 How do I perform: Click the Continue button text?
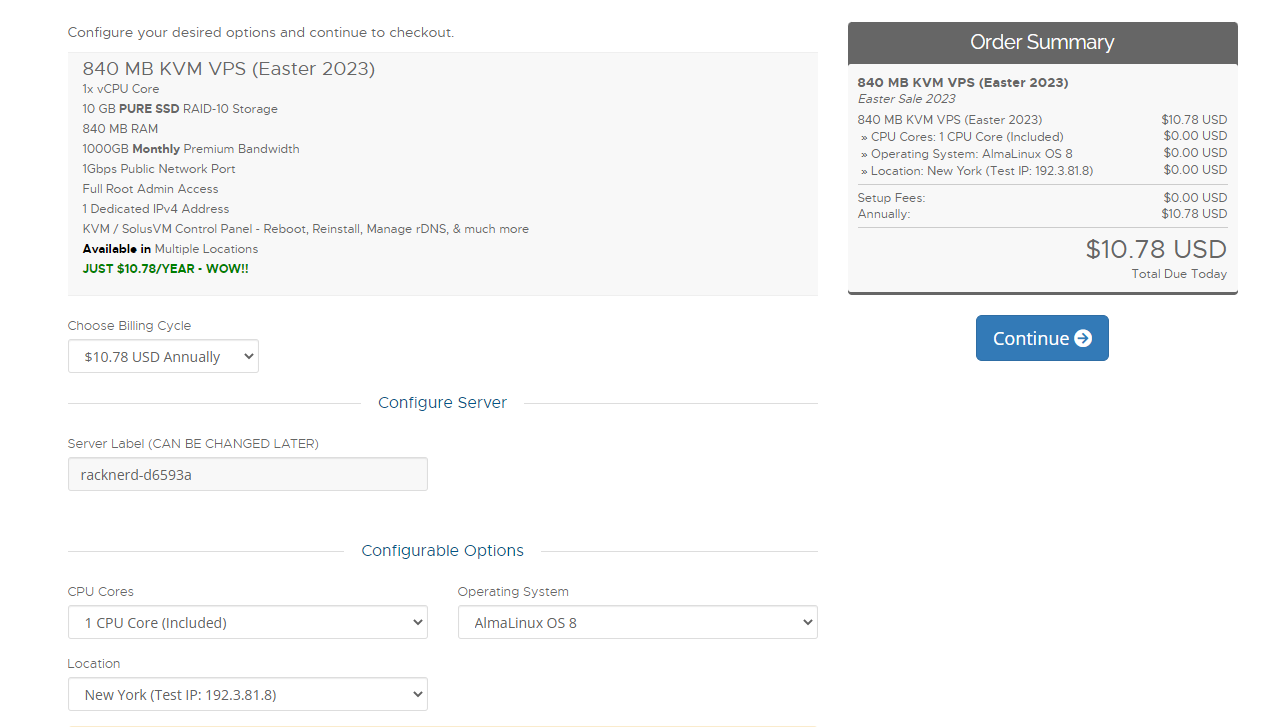(x=1030, y=339)
